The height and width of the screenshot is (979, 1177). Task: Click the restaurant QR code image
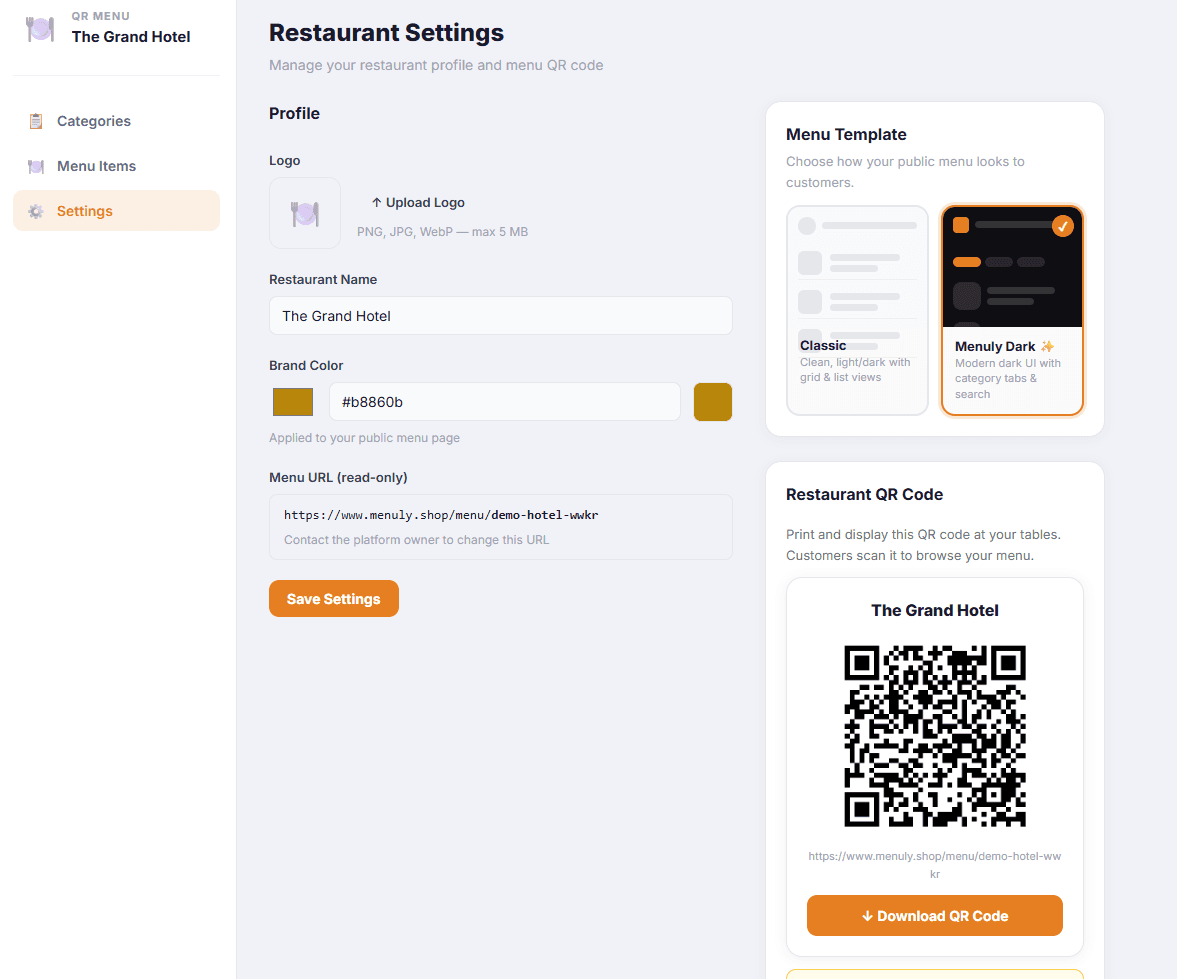[935, 736]
